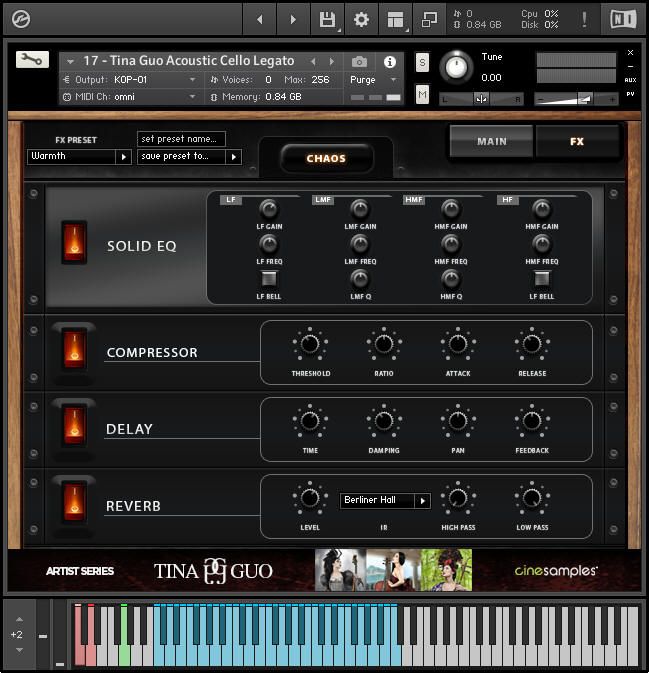Open the Warmth FX preset dropdown

point(79,157)
